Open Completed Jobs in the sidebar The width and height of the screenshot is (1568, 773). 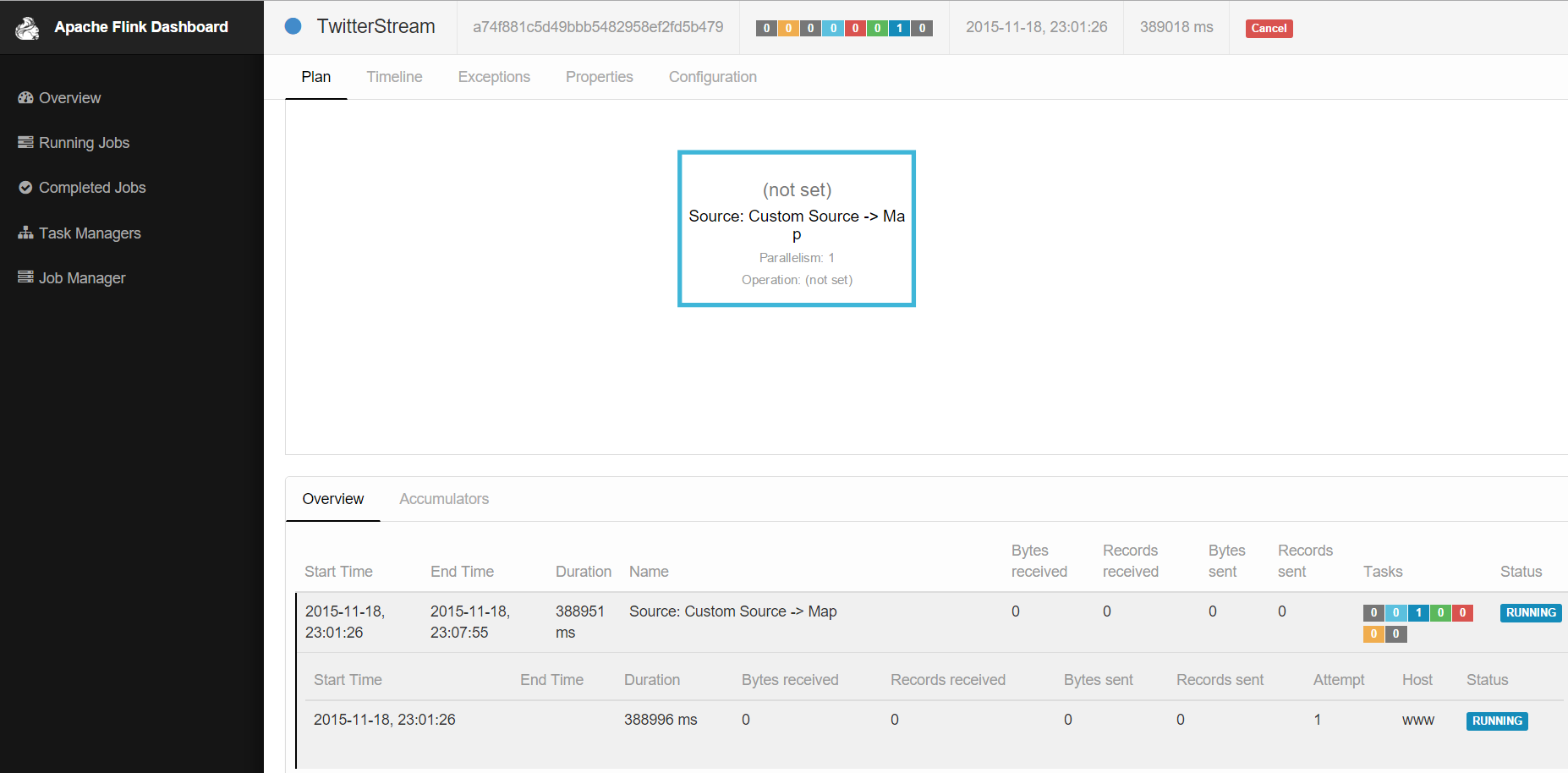(x=92, y=188)
